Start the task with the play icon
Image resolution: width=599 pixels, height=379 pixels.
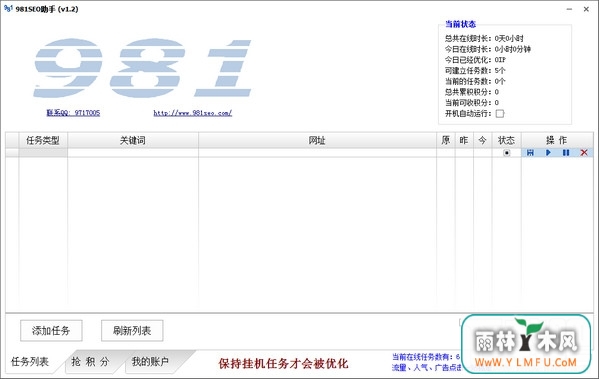click(x=548, y=153)
